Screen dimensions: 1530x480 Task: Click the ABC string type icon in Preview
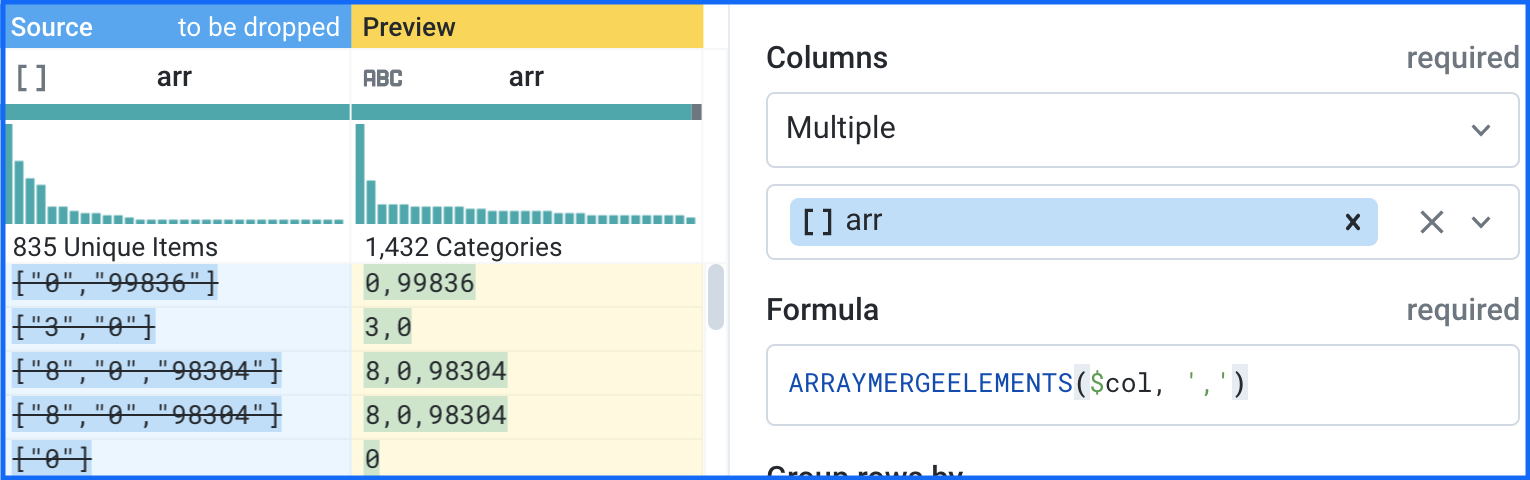click(x=383, y=78)
